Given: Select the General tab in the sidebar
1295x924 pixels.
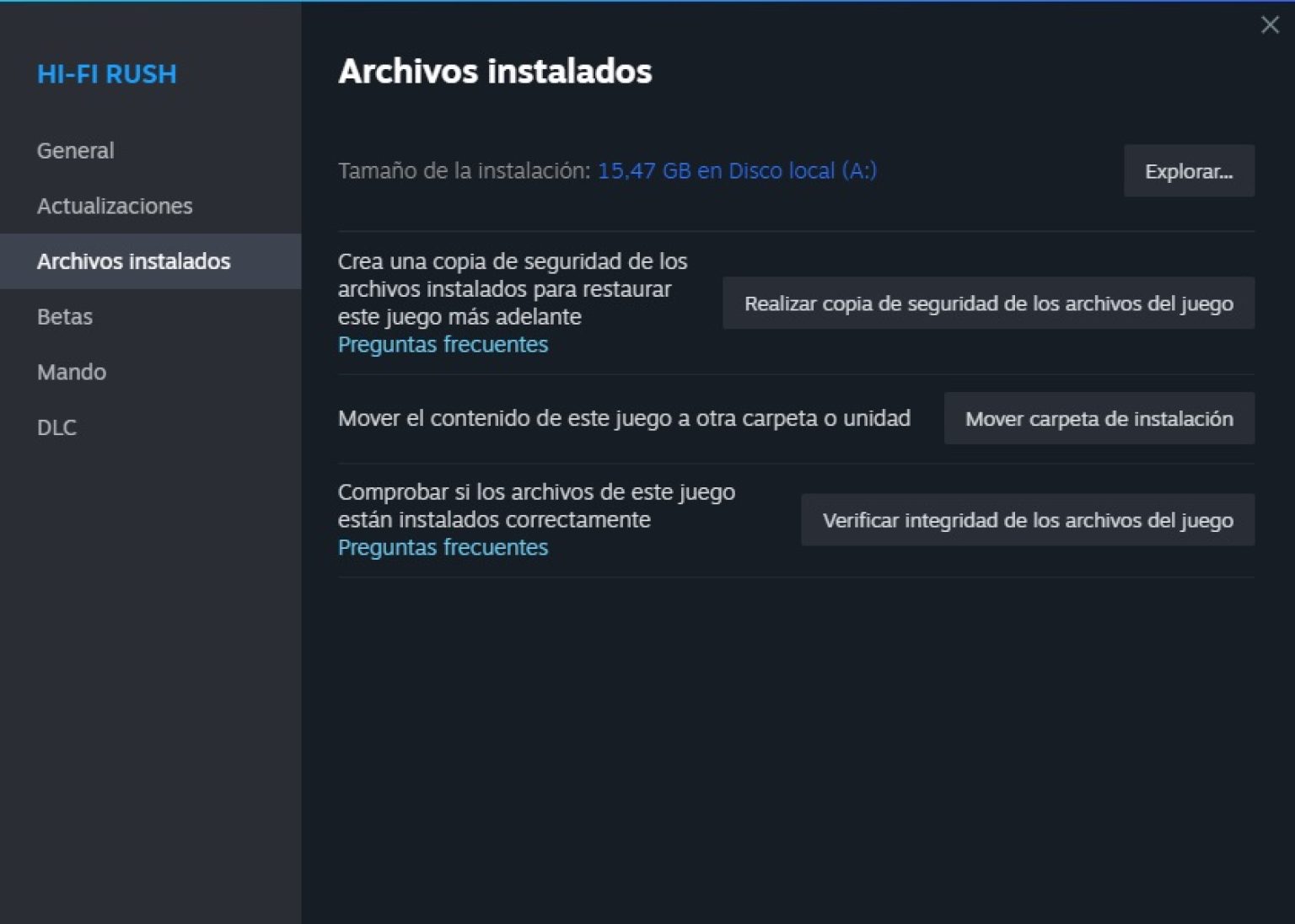Looking at the screenshot, I should tap(75, 150).
